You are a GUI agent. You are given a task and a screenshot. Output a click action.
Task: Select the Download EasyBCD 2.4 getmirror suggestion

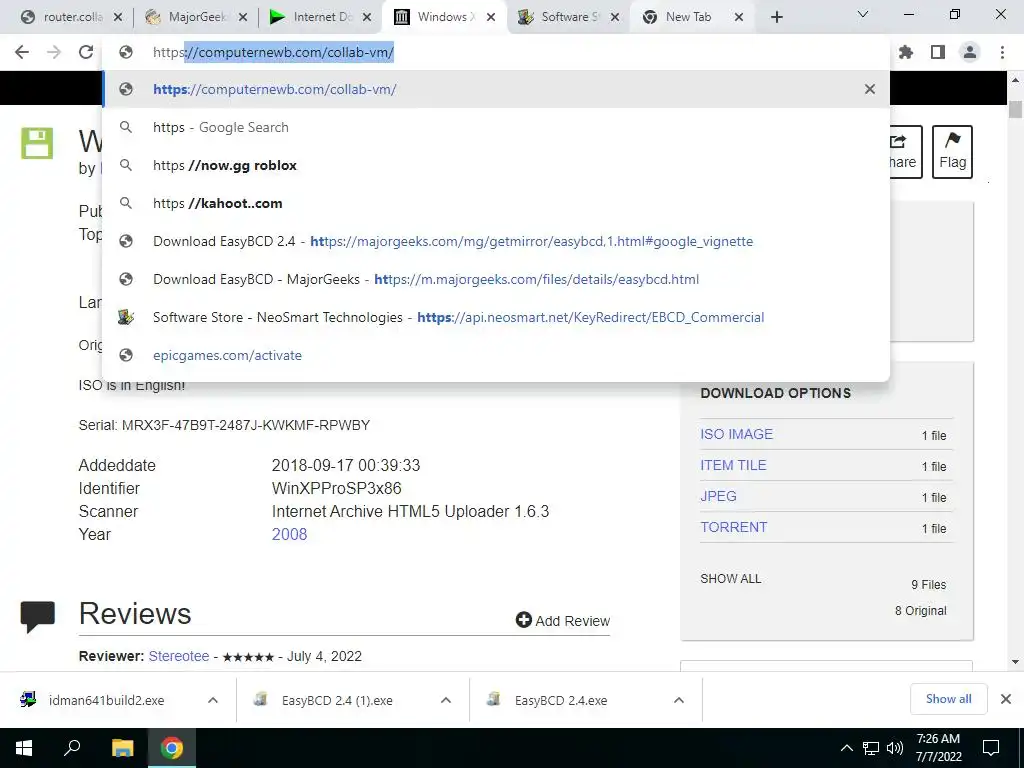pyautogui.click(x=496, y=241)
